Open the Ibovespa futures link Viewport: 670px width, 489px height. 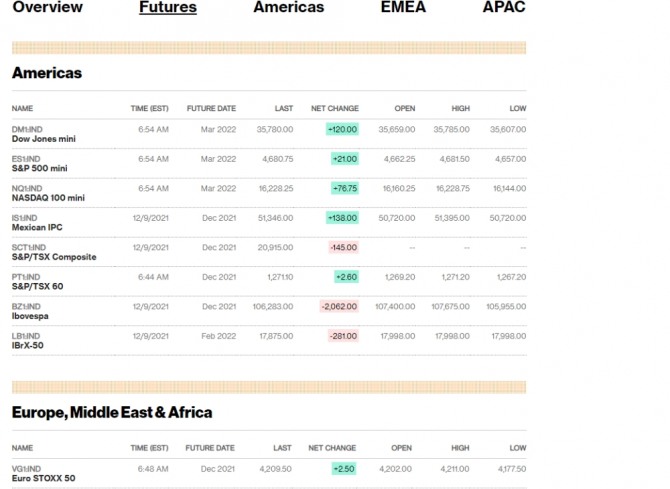[x=30, y=316]
